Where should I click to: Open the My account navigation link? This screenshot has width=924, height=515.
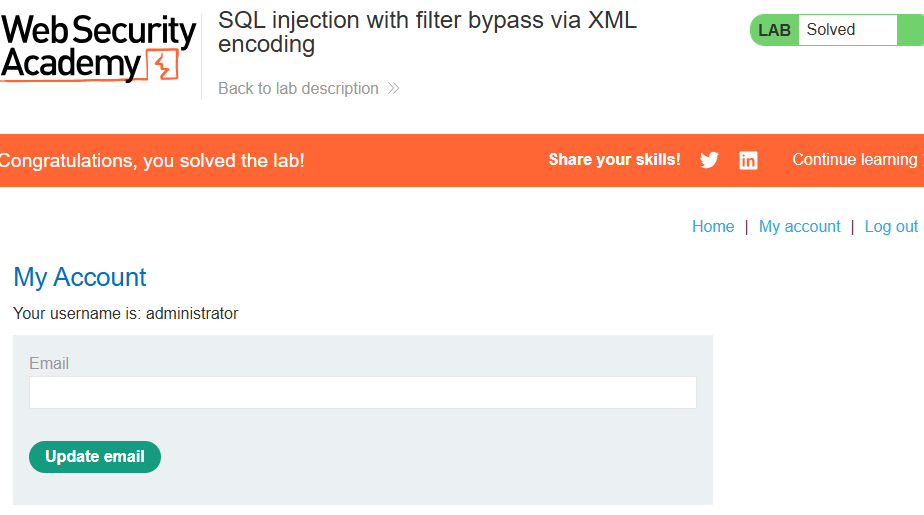pos(799,226)
